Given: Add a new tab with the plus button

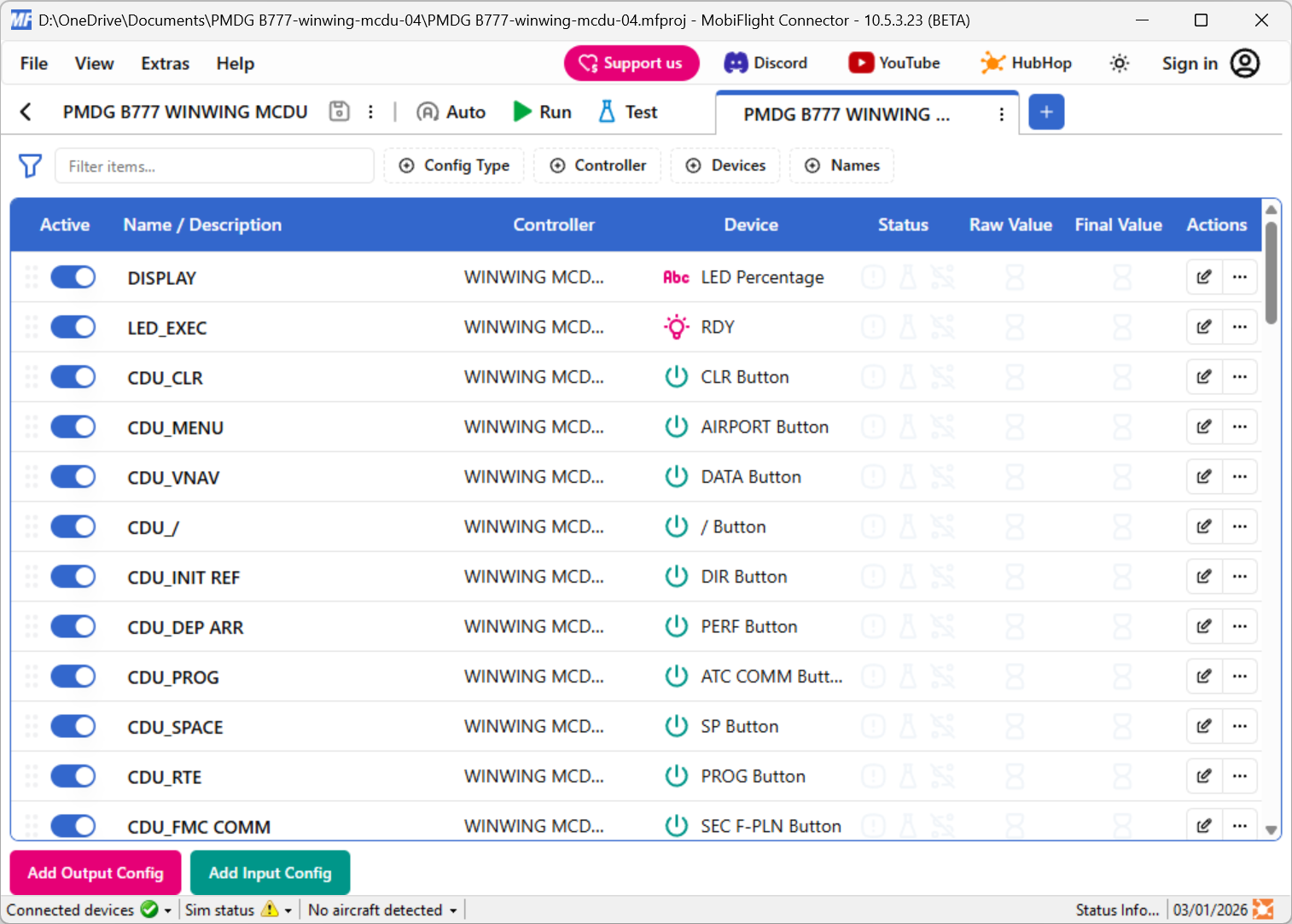Looking at the screenshot, I should click(x=1046, y=112).
